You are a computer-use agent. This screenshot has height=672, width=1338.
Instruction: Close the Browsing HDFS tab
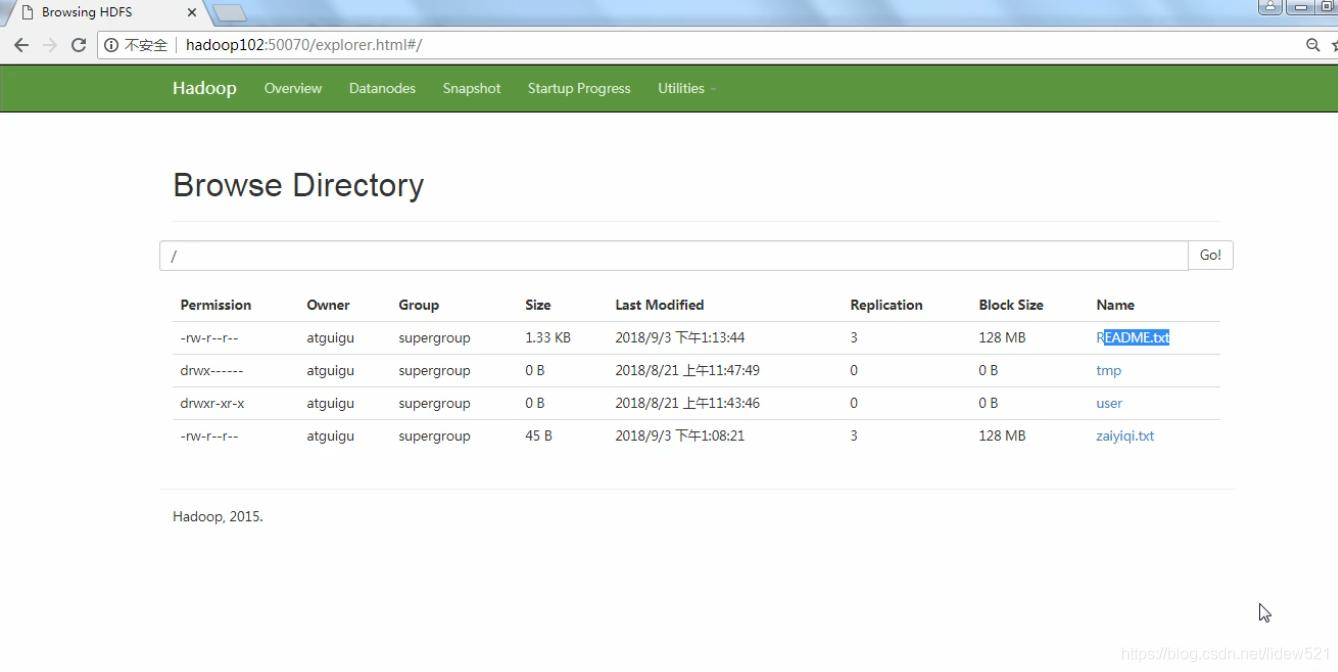tap(193, 13)
